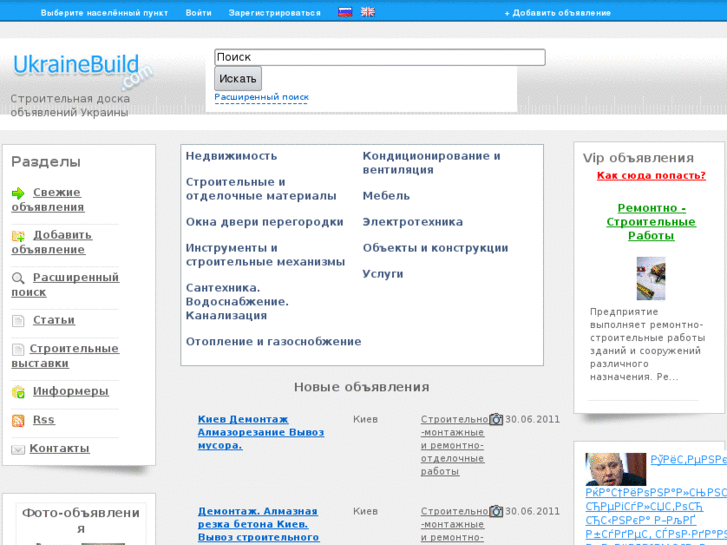727x545 pixels.
Task: Click the page icon beside Строительные выставки
Action: pos(18,349)
